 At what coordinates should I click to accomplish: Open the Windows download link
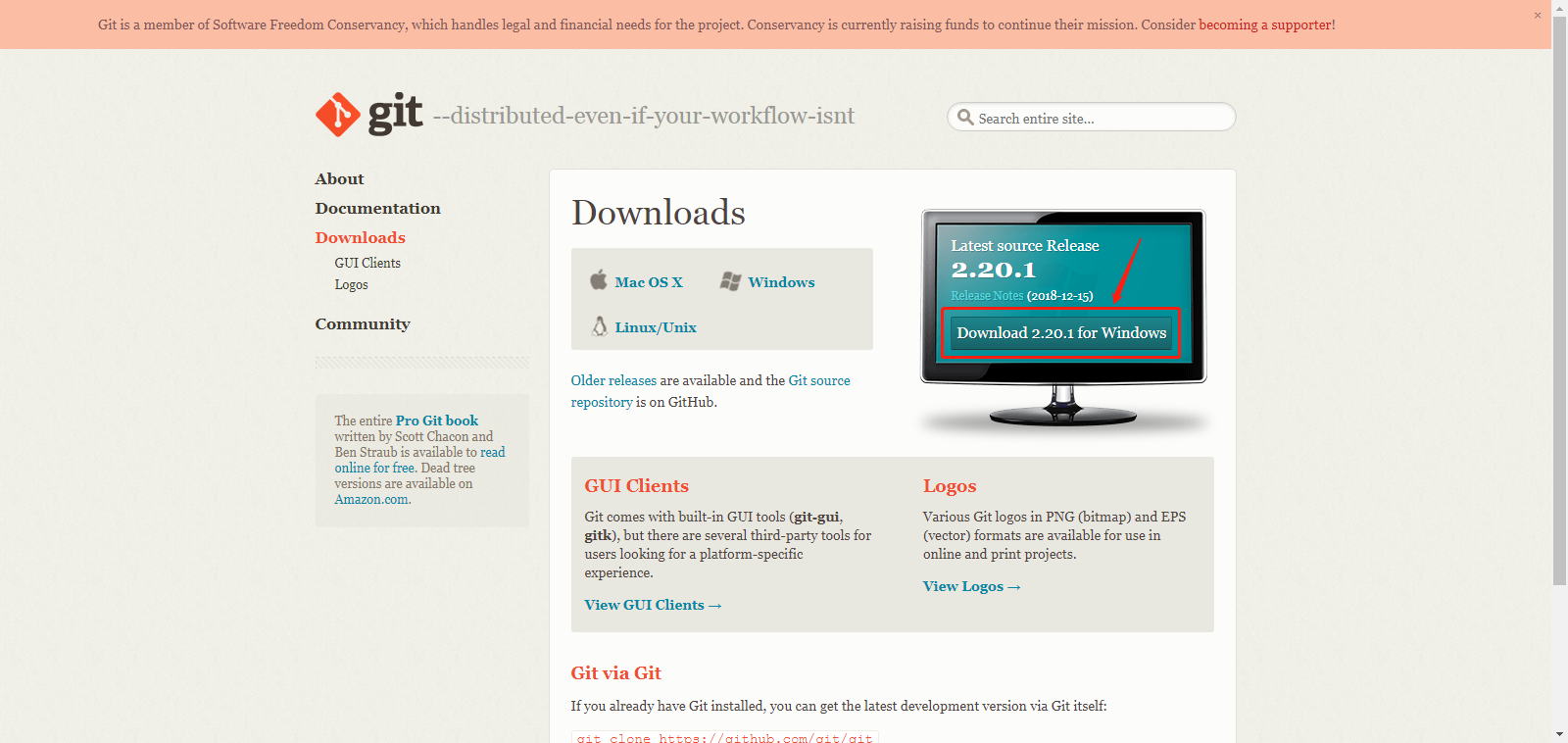(781, 281)
